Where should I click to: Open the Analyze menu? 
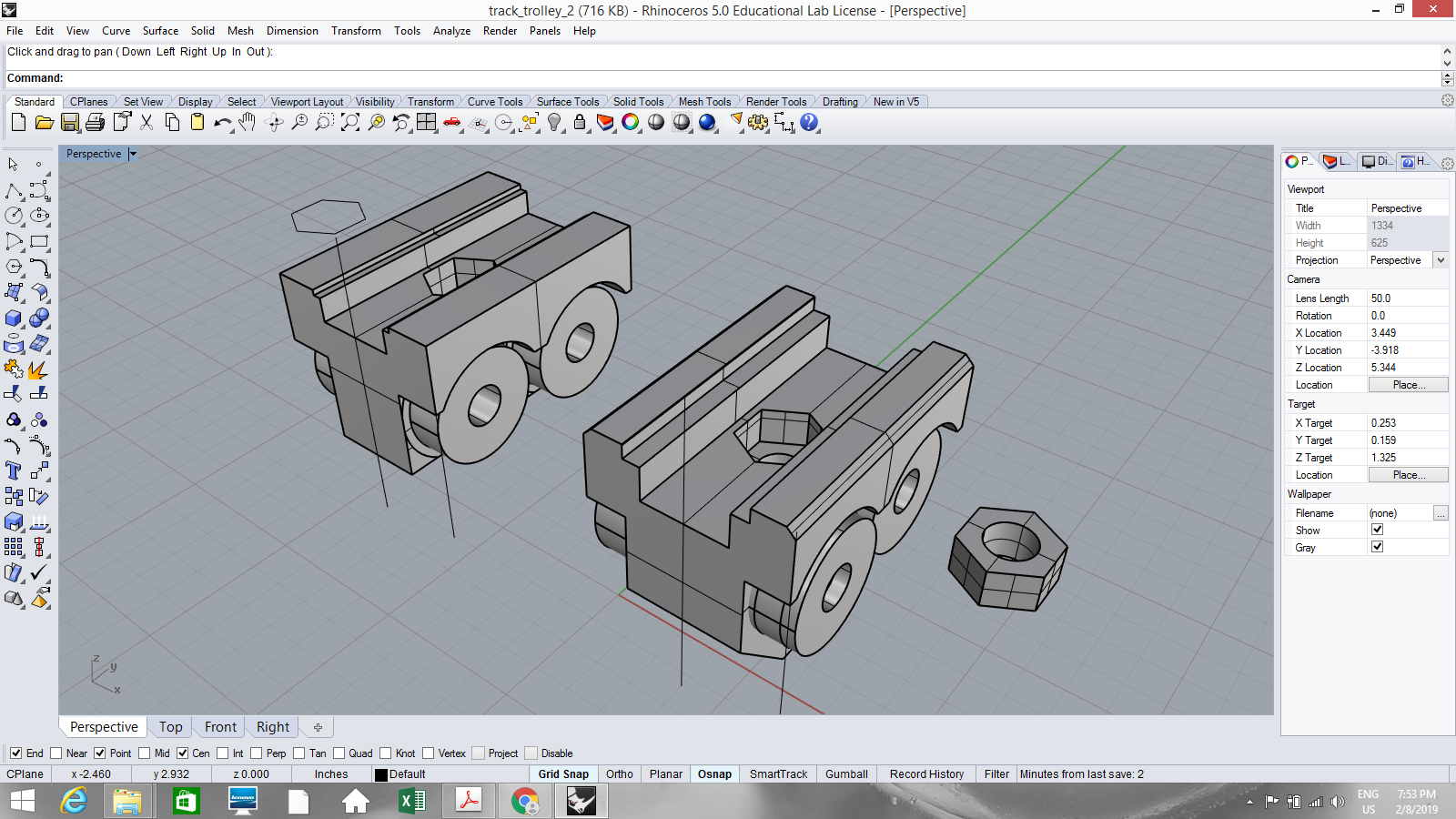coord(451,30)
